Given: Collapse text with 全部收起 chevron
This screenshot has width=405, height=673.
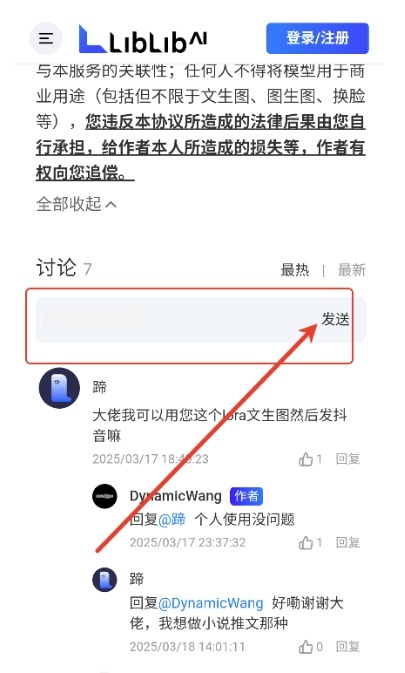Looking at the screenshot, I should tap(76, 204).
